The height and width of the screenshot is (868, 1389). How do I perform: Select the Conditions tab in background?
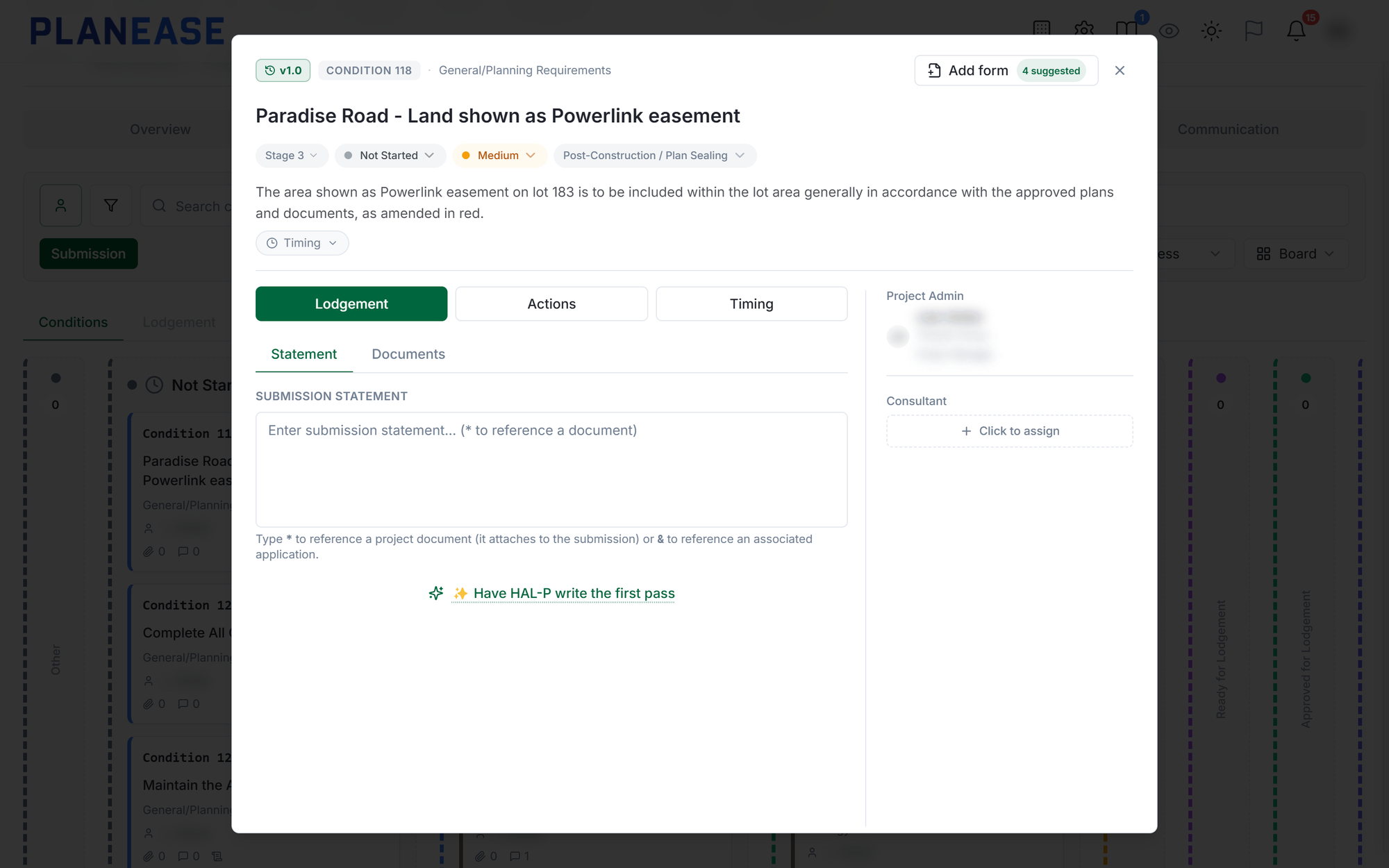[73, 322]
